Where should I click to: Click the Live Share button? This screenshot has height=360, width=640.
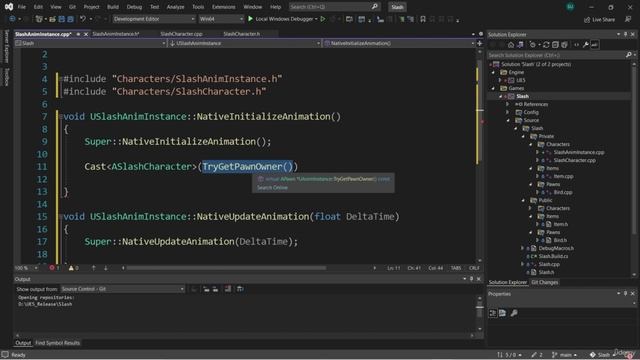tap(599, 19)
